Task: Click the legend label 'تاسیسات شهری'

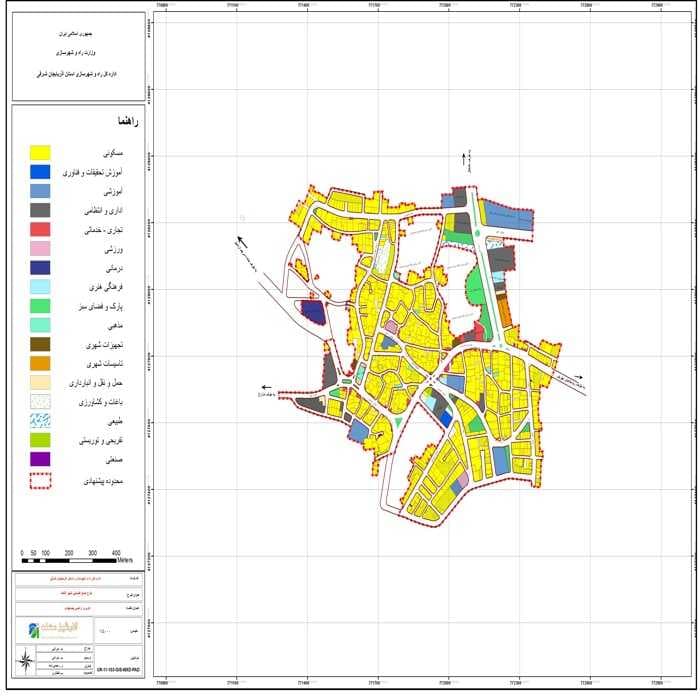Action: point(104,364)
